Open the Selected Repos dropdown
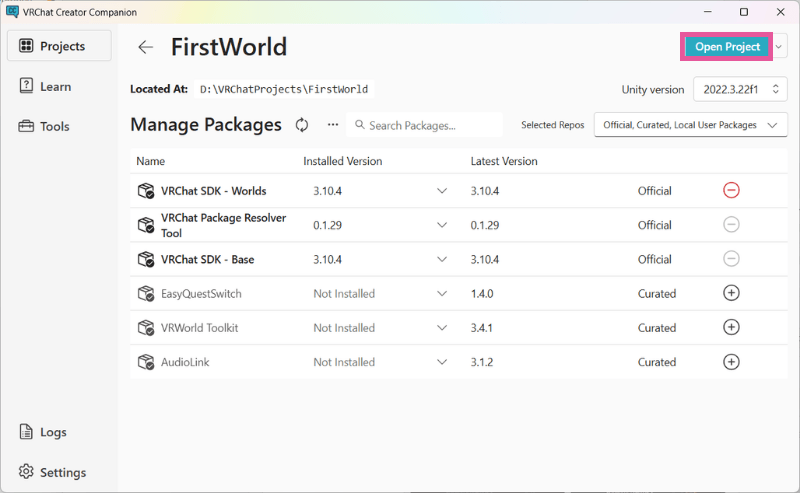The height and width of the screenshot is (500, 800). [690, 125]
